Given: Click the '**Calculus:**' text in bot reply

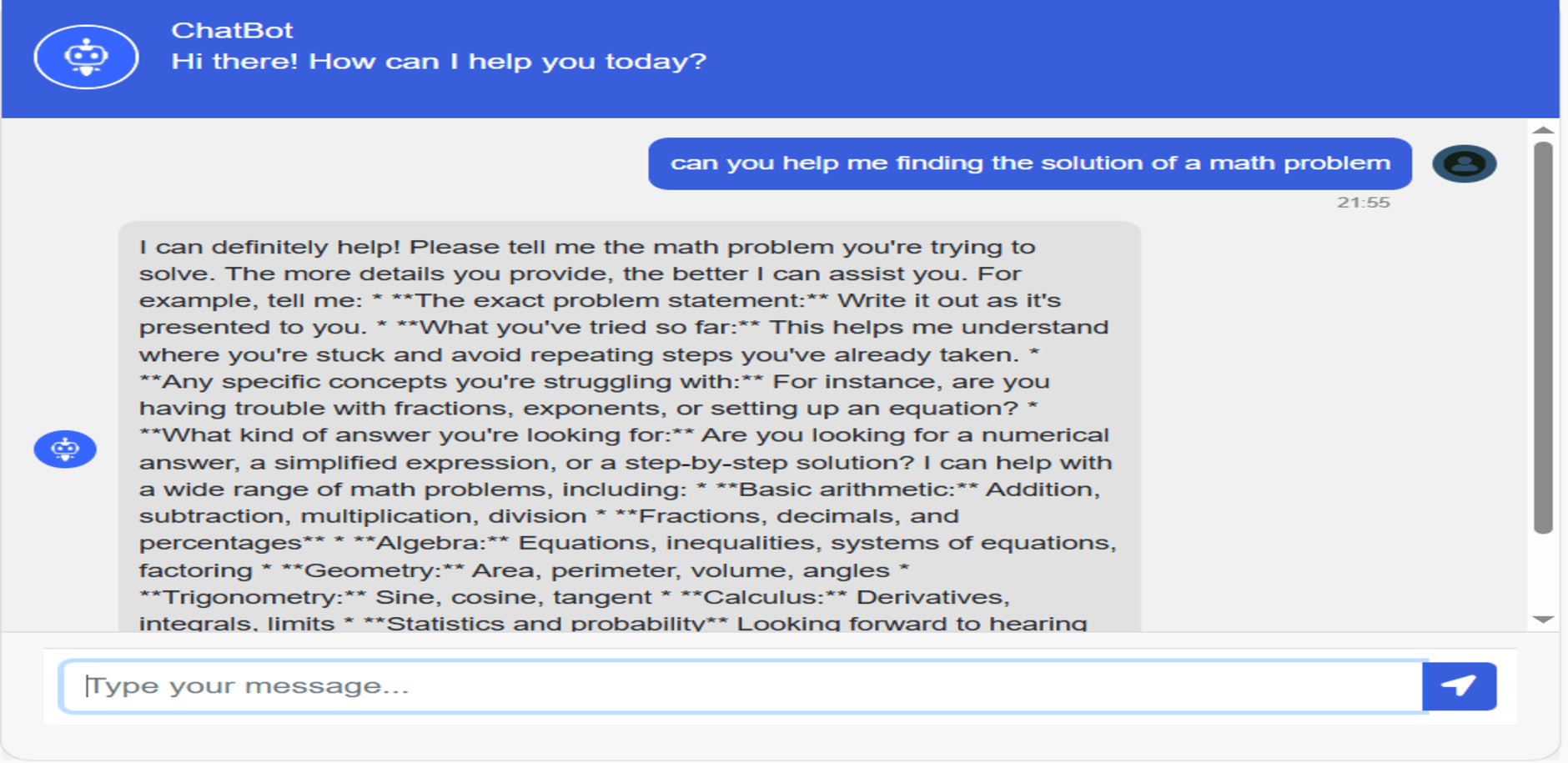Looking at the screenshot, I should pyautogui.click(x=764, y=597).
